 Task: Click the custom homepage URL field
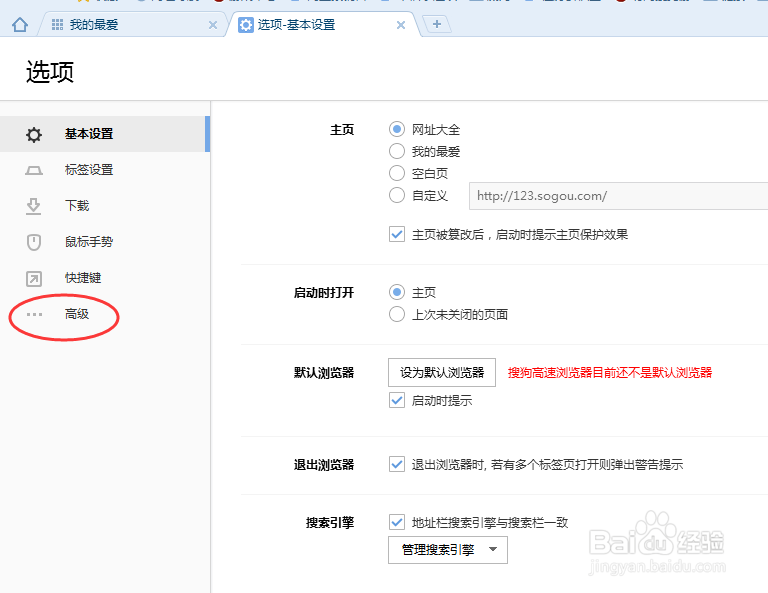click(x=619, y=196)
